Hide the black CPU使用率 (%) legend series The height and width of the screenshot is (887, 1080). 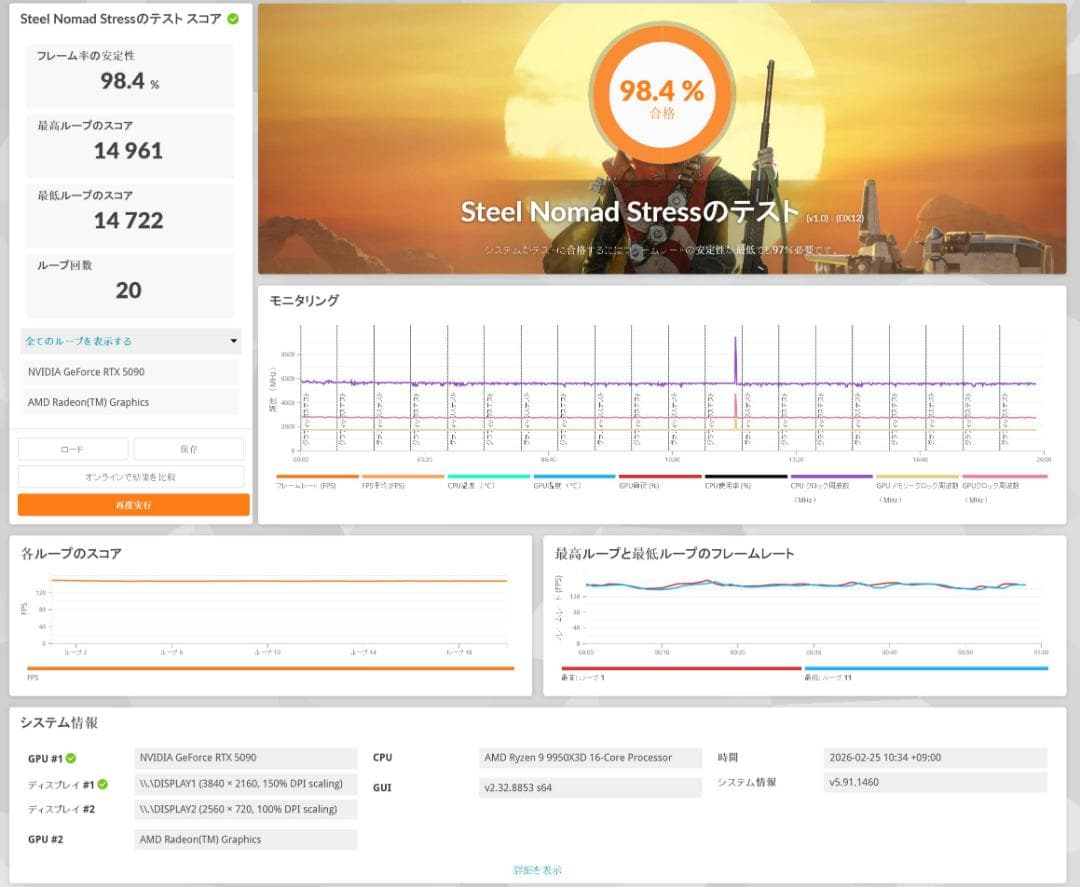[x=746, y=477]
